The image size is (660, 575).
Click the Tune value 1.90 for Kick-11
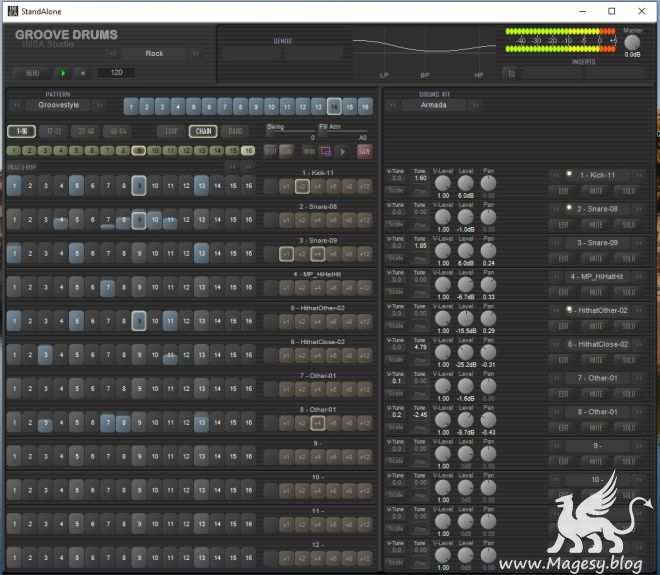point(420,178)
